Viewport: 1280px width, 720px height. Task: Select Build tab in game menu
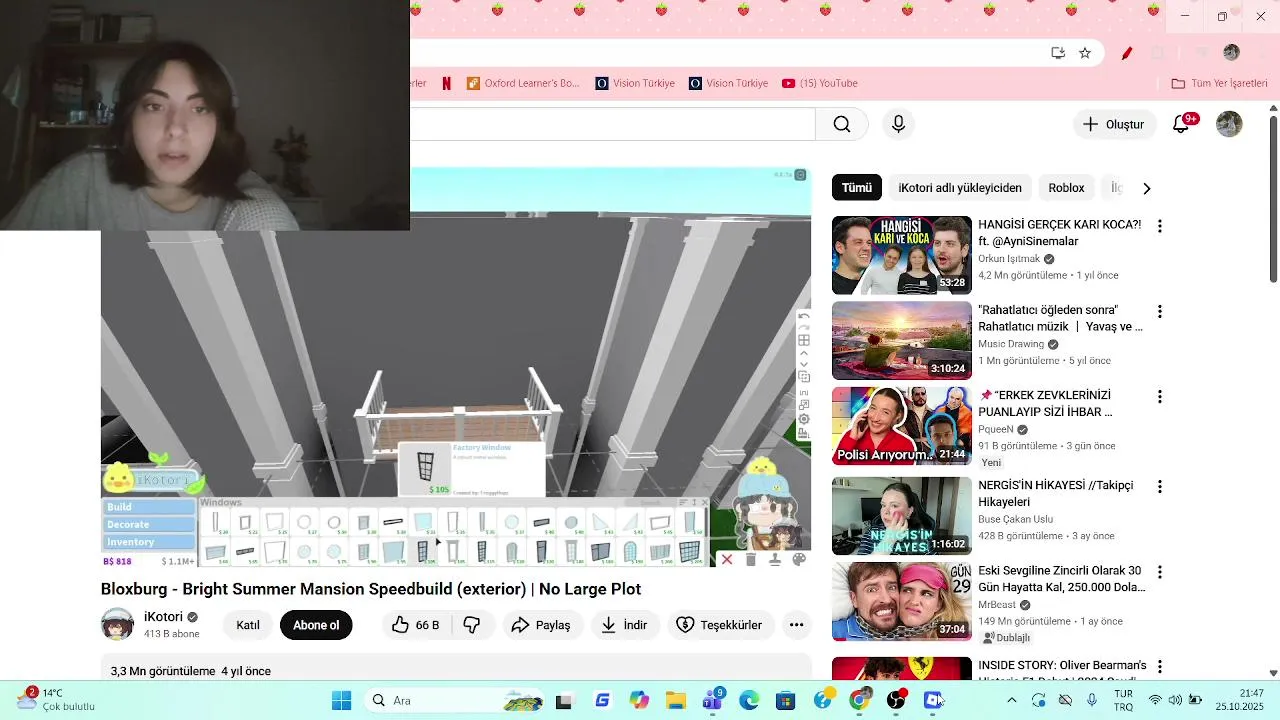point(149,507)
